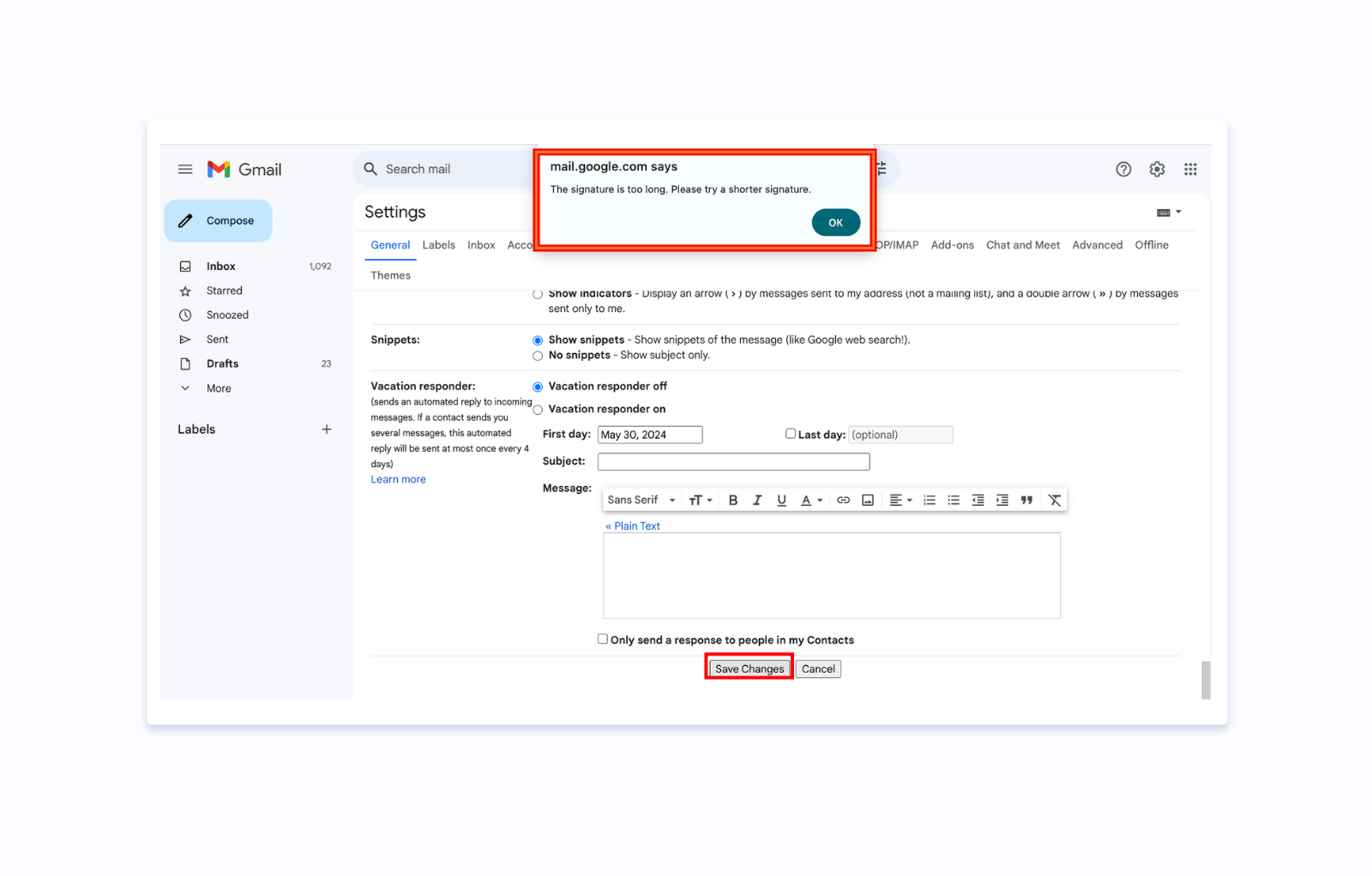The width and height of the screenshot is (1372, 876).
Task: Apply bulleted list formatting
Action: click(x=954, y=501)
